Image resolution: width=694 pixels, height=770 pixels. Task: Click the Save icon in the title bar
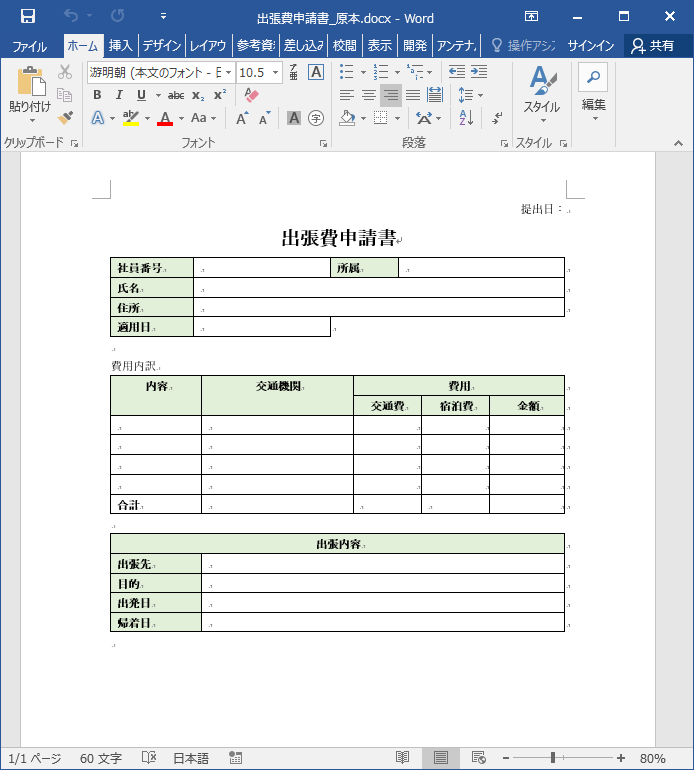coord(28,17)
